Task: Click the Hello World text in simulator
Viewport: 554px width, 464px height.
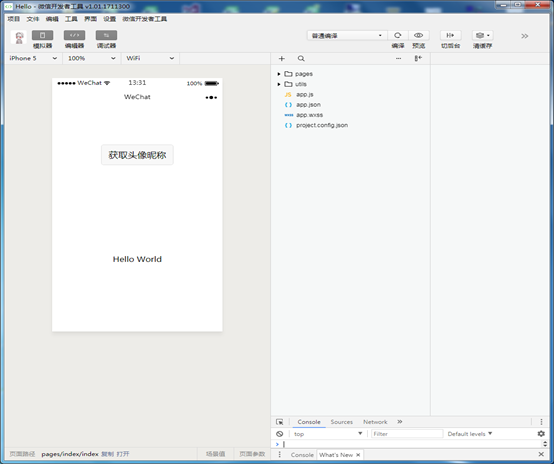Action: coord(137,259)
